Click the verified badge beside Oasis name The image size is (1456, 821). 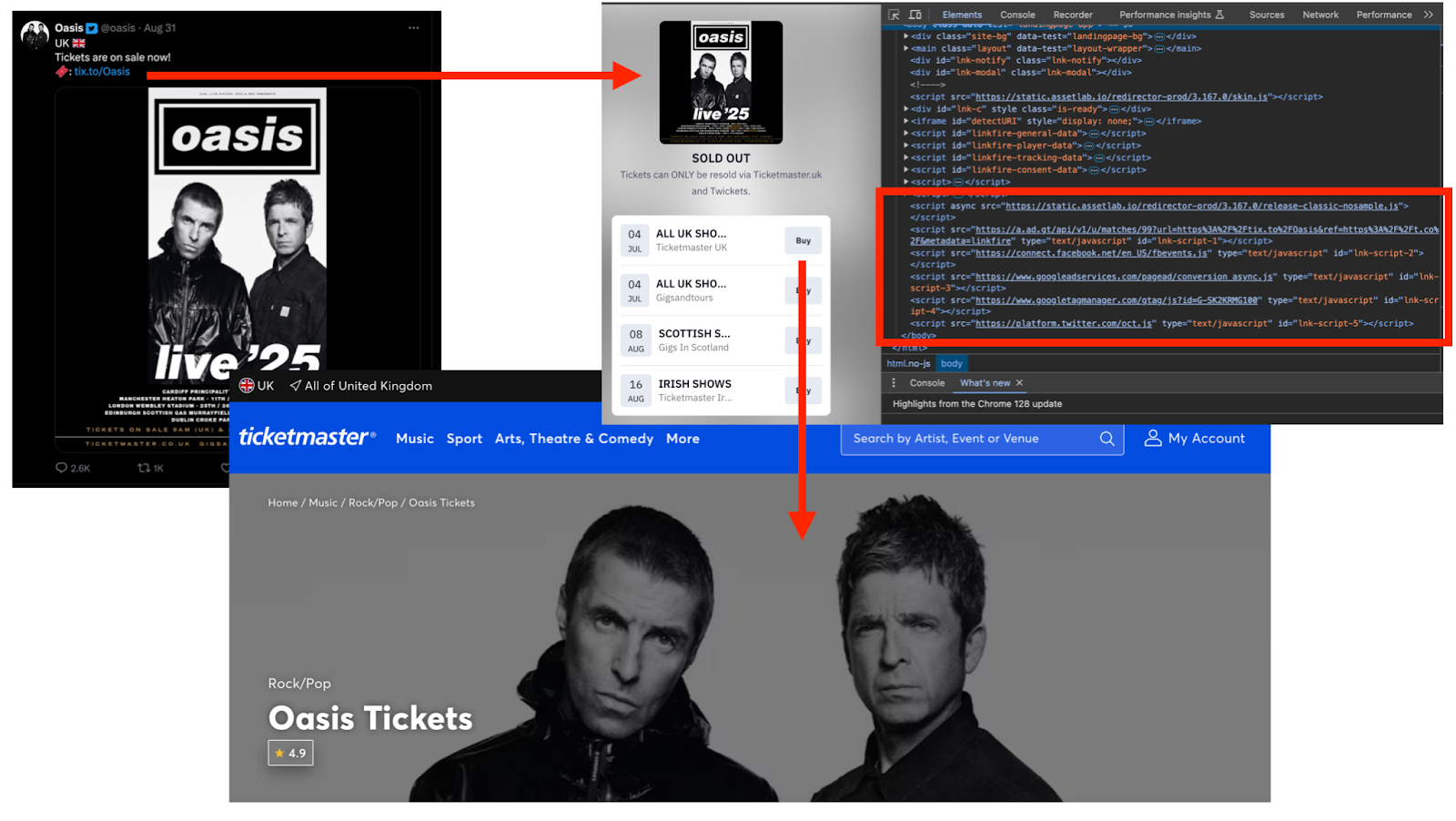(x=91, y=28)
